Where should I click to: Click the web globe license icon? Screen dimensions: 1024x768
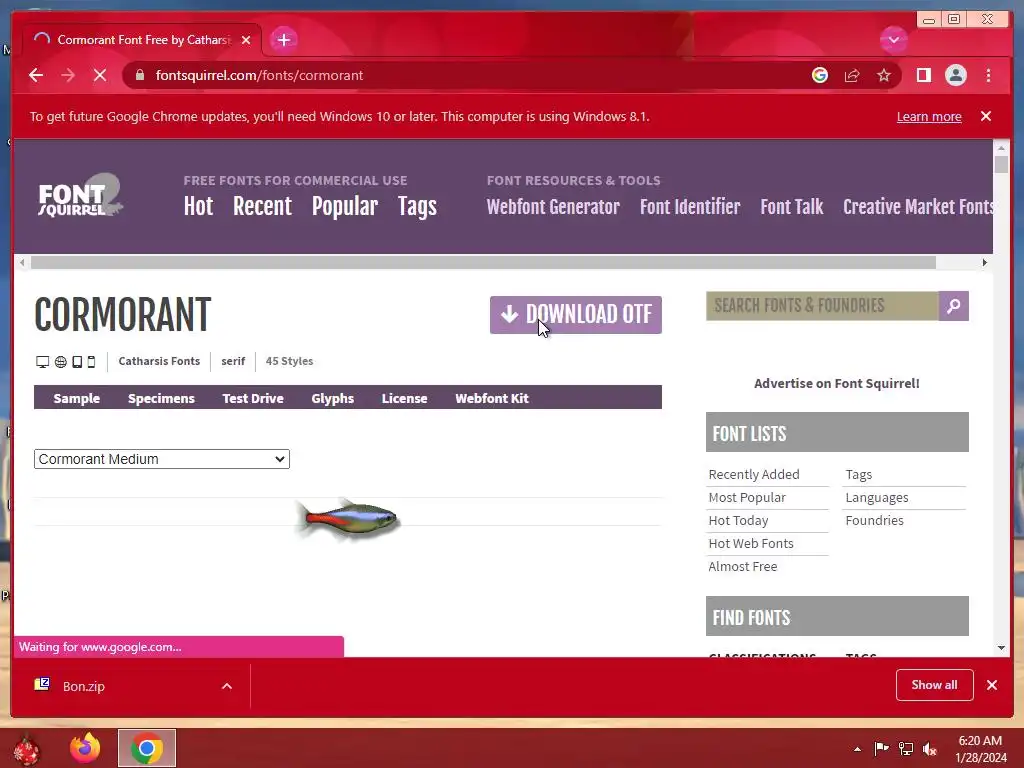pyautogui.click(x=61, y=362)
